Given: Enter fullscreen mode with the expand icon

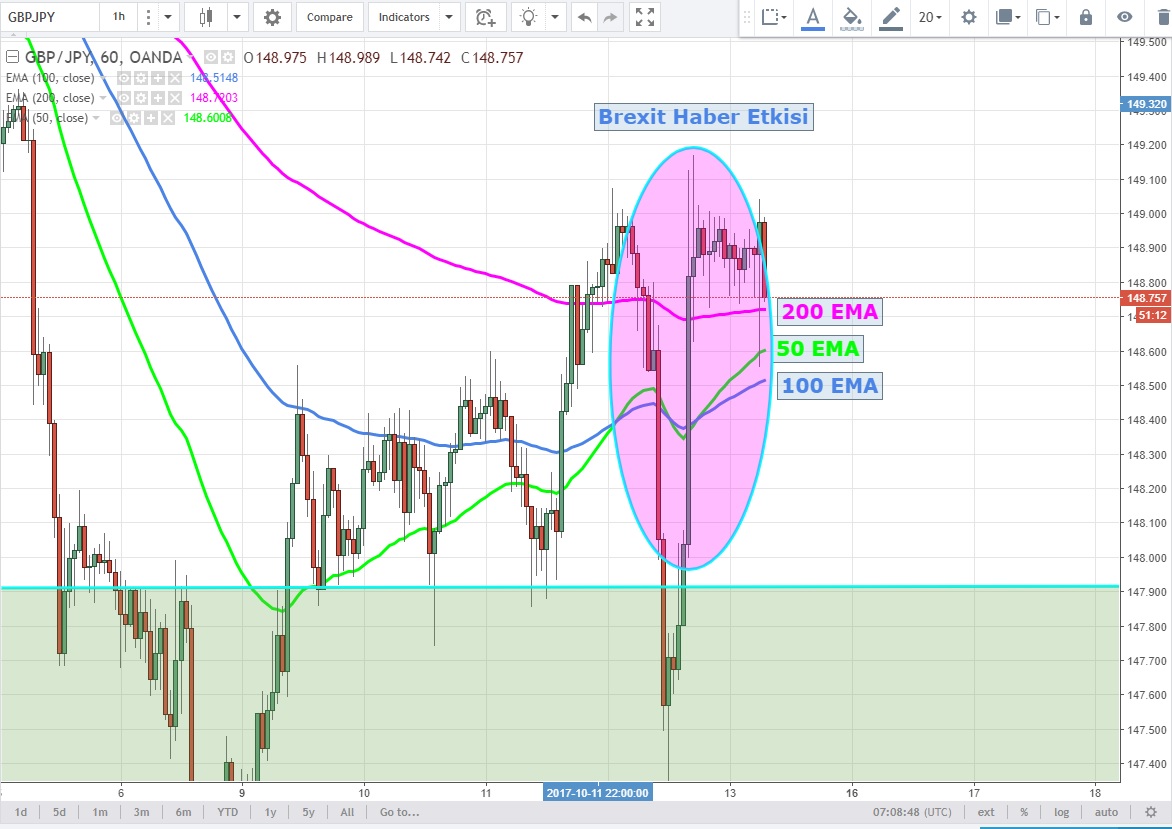Looking at the screenshot, I should coord(645,17).
